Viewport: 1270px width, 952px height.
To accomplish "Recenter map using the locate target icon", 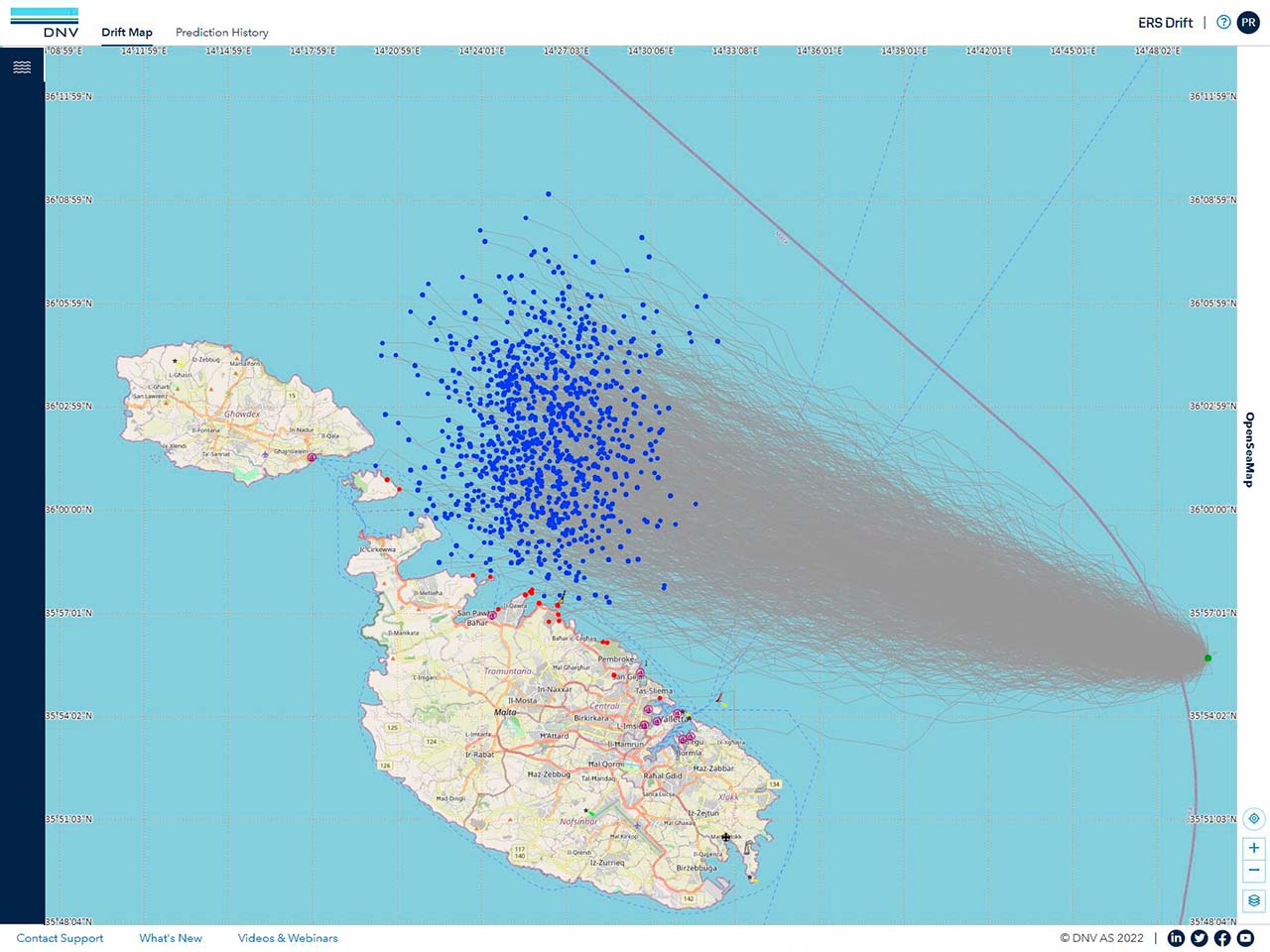I will pyautogui.click(x=1254, y=819).
